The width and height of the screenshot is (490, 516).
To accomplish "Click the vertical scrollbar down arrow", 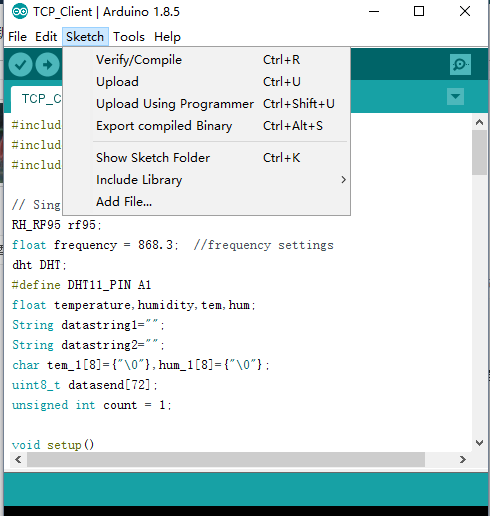I will tap(479, 443).
